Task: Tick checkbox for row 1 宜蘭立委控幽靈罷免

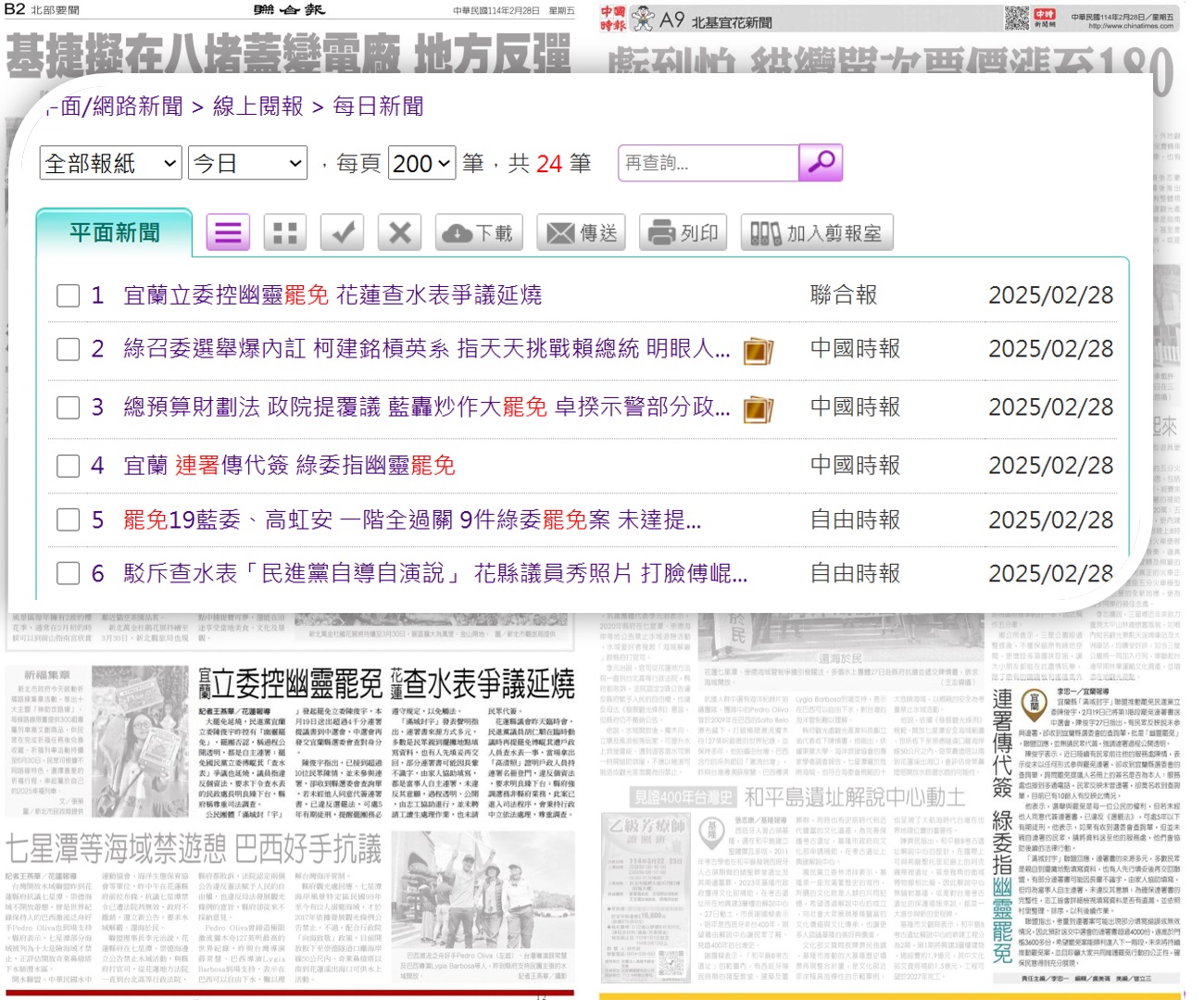Action: (68, 296)
